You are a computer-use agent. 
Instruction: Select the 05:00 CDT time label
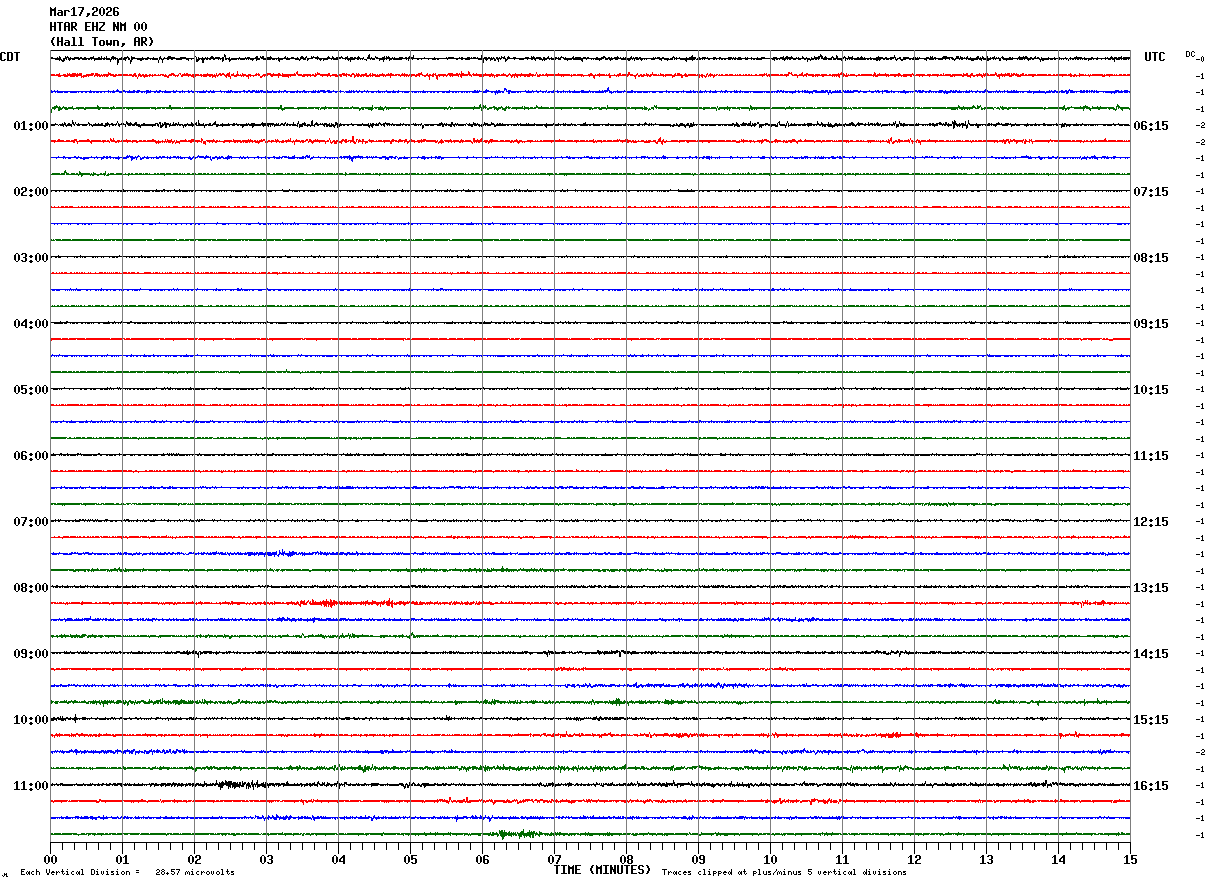[31, 390]
